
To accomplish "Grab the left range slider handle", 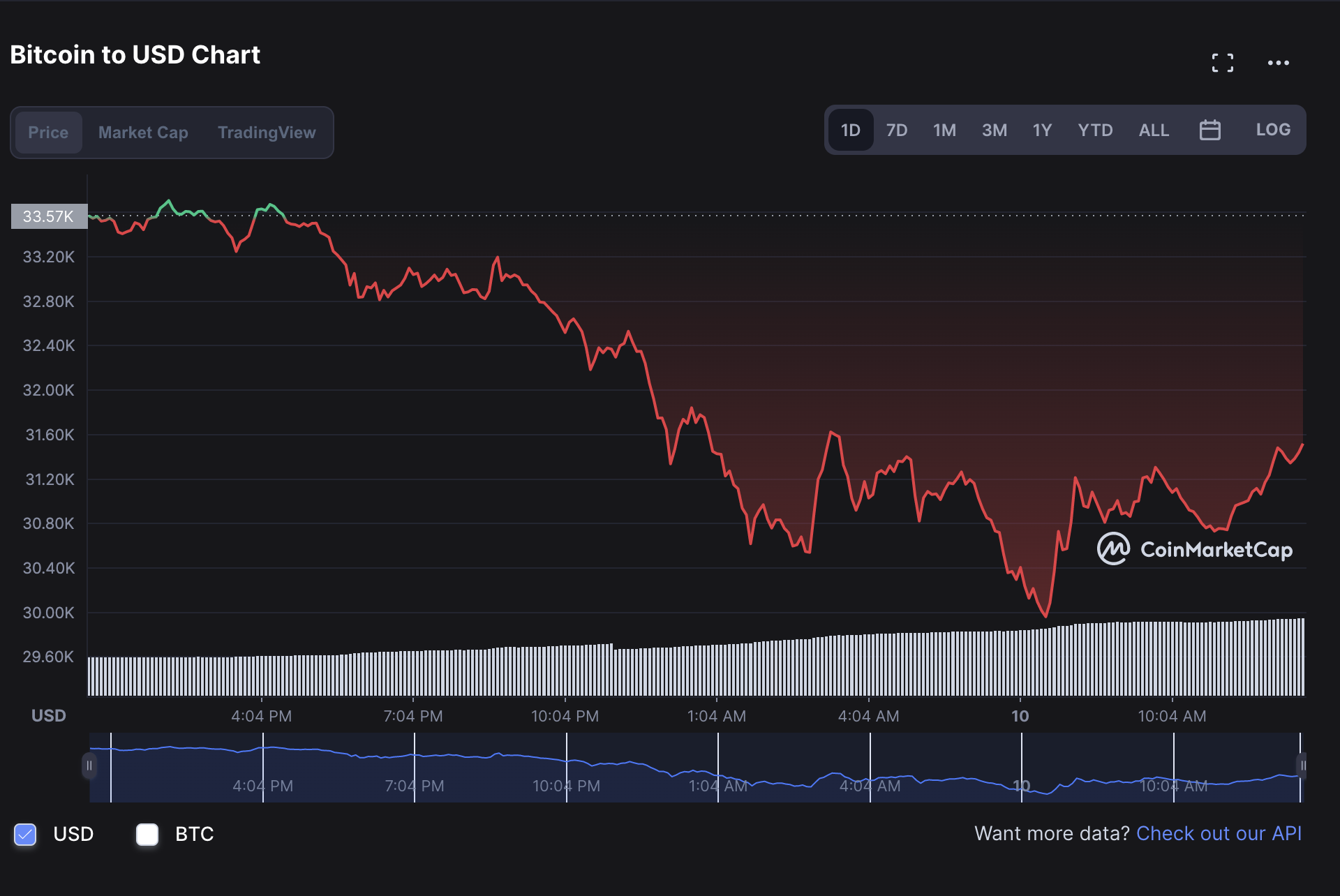I will pyautogui.click(x=89, y=766).
